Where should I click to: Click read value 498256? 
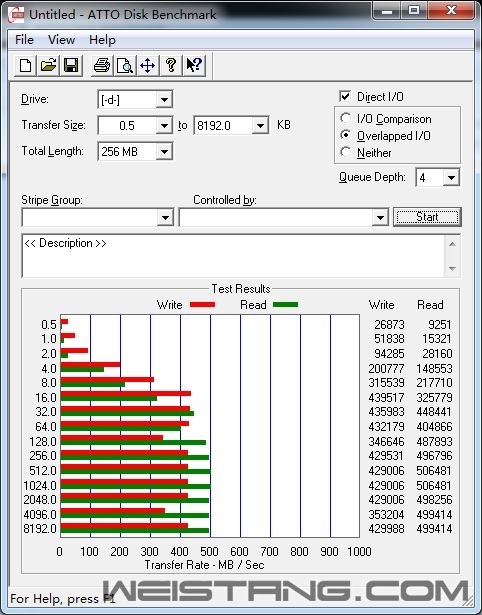click(x=434, y=499)
